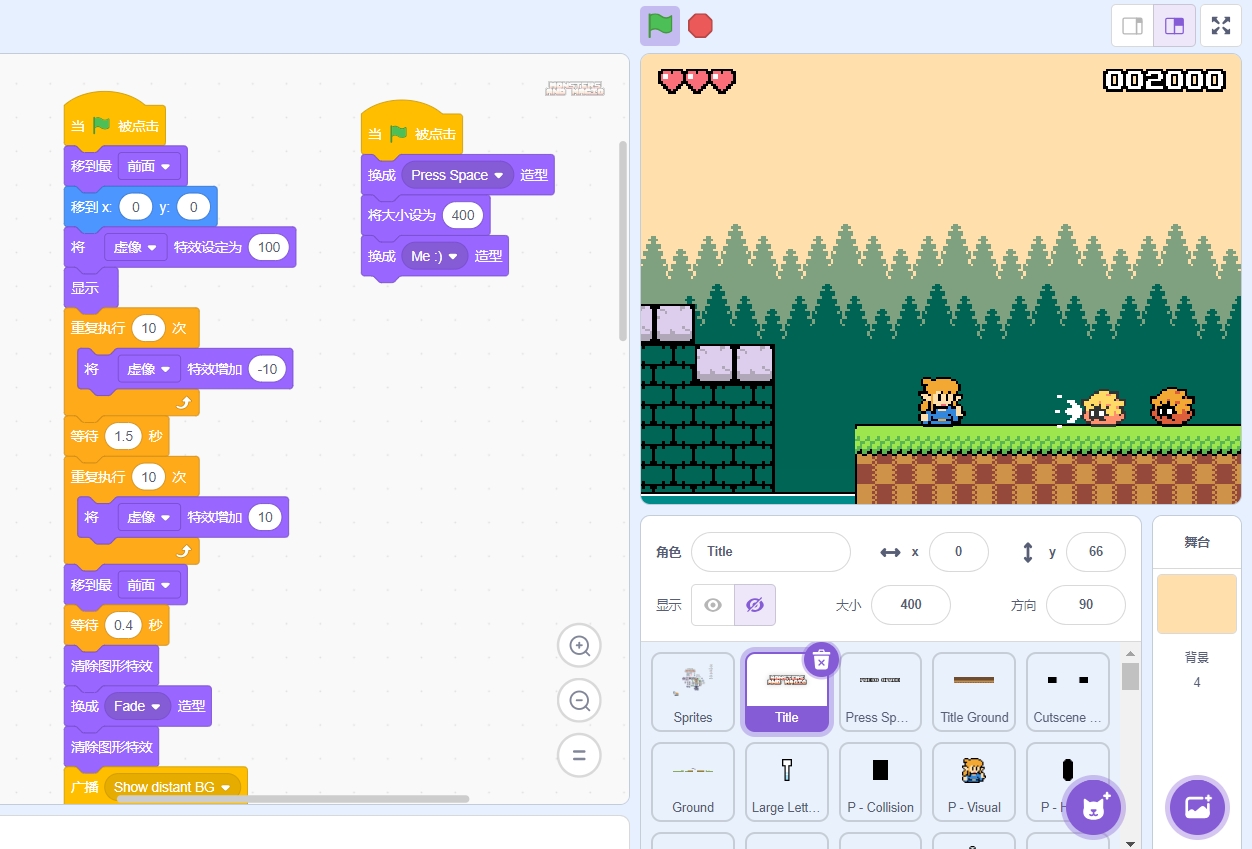Select the stage backdrop thumbnail
The width and height of the screenshot is (1252, 849).
pos(1197,603)
